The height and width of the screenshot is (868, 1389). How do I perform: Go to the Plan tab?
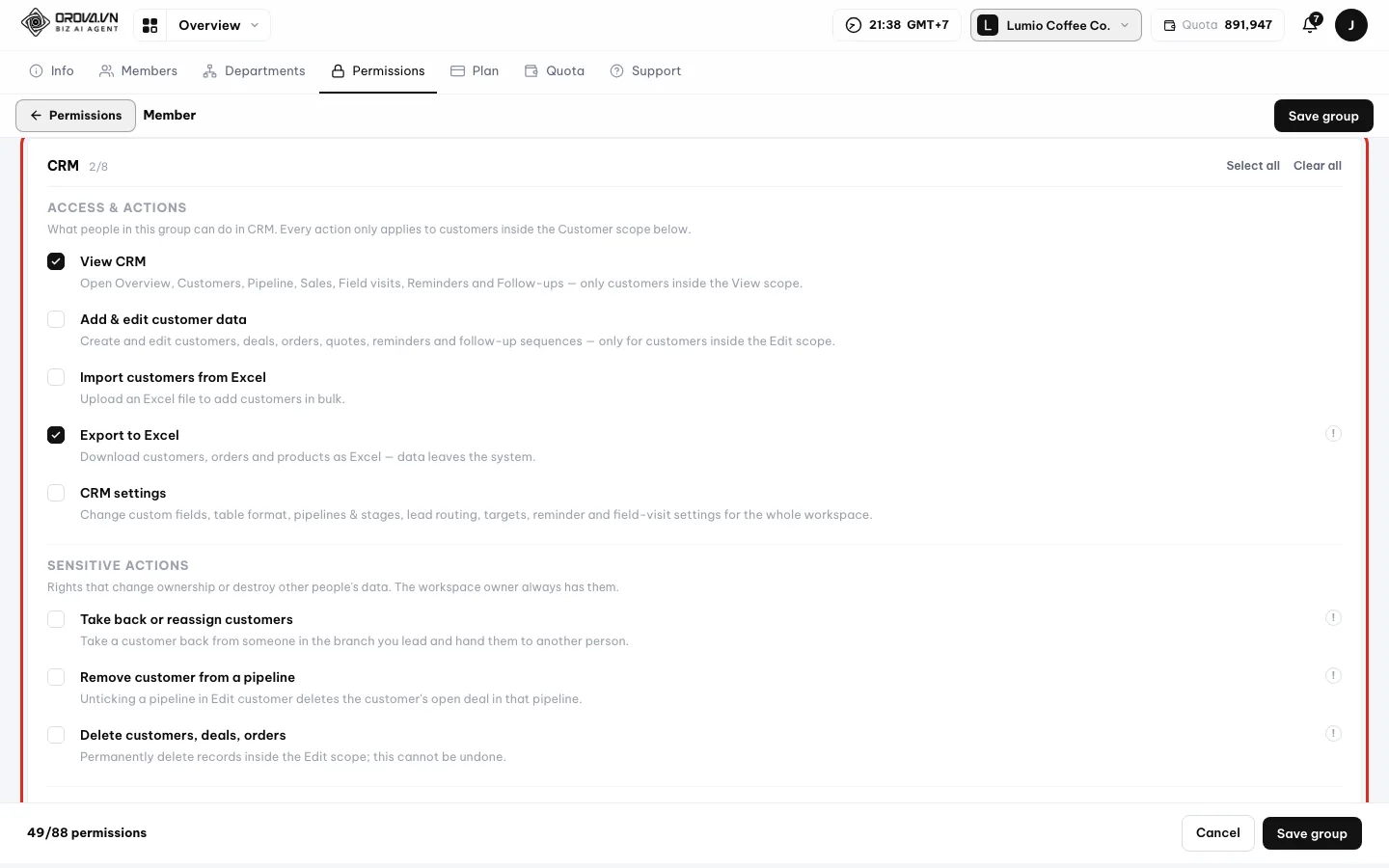tap(475, 71)
